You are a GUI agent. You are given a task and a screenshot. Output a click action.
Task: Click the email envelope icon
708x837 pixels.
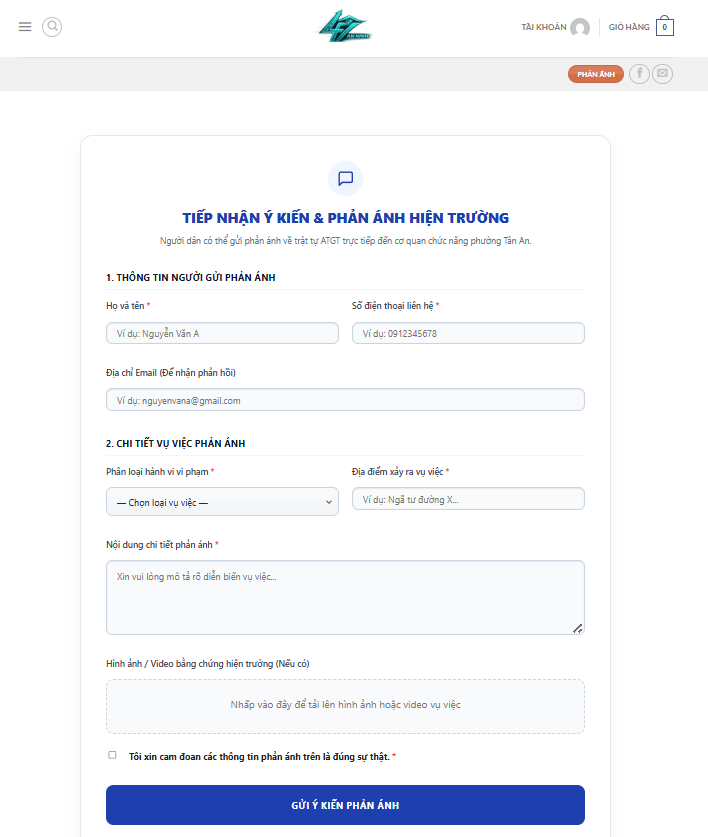coord(663,74)
